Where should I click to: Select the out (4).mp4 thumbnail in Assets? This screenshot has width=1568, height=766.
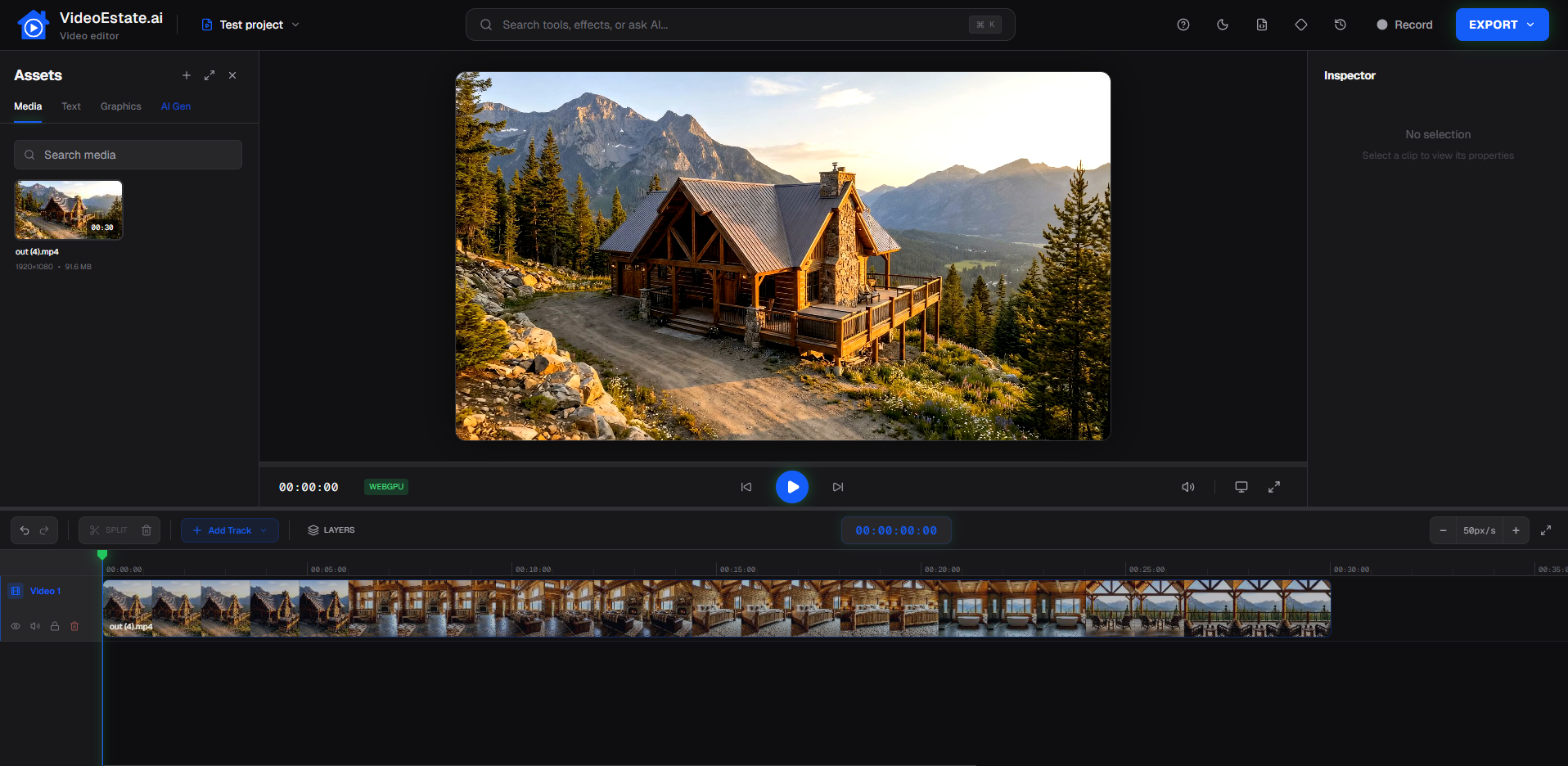[x=68, y=210]
